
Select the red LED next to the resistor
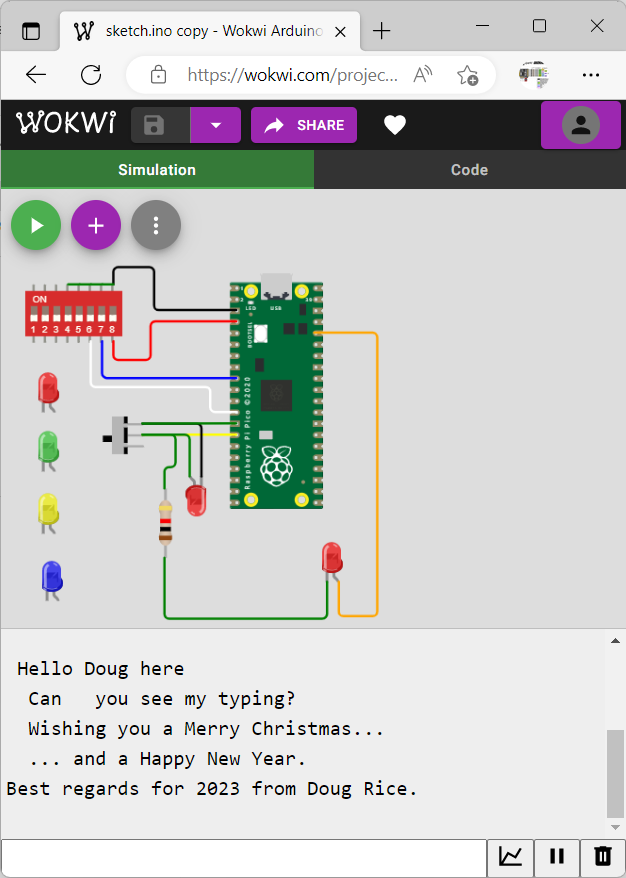click(x=196, y=498)
